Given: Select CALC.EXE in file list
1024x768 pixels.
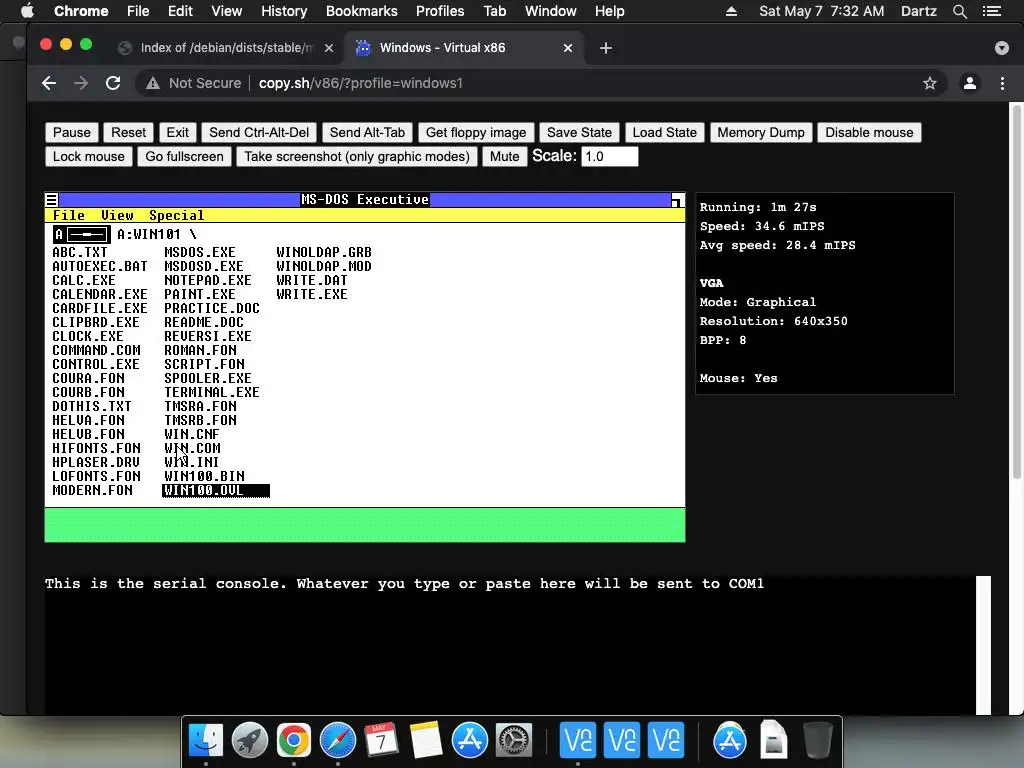Looking at the screenshot, I should (x=84, y=281).
